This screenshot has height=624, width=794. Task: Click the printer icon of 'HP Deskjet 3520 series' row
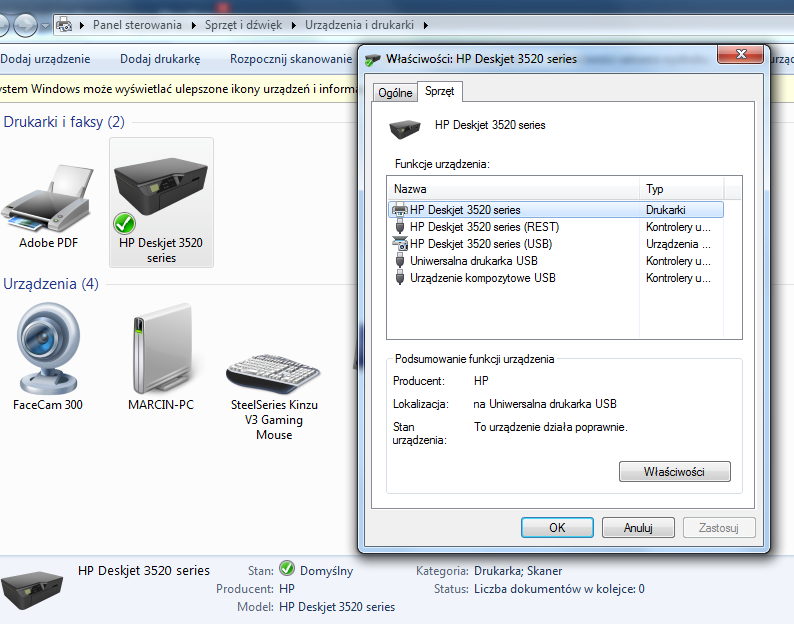click(400, 209)
